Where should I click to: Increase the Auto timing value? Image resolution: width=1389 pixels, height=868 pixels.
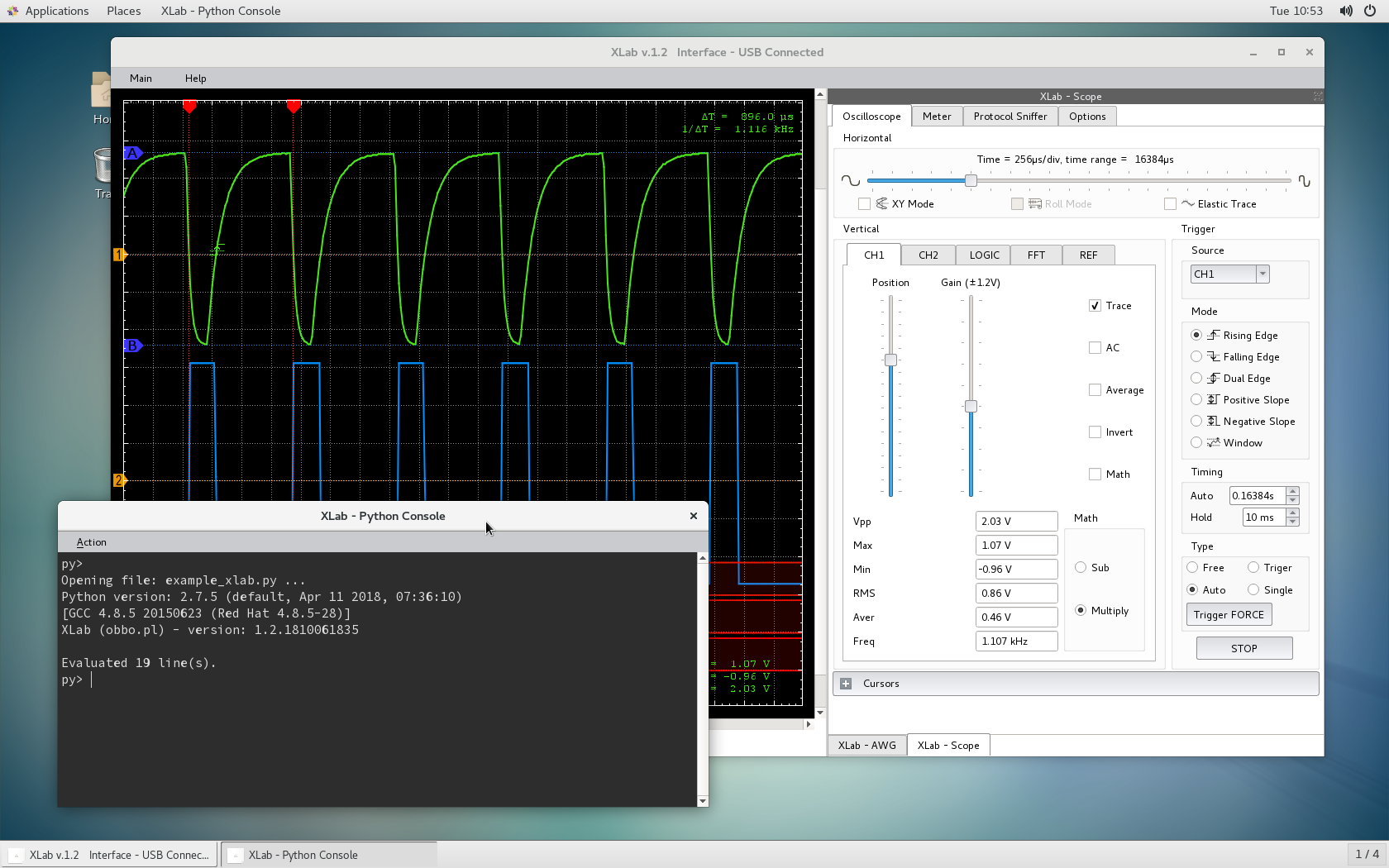pos(1293,491)
